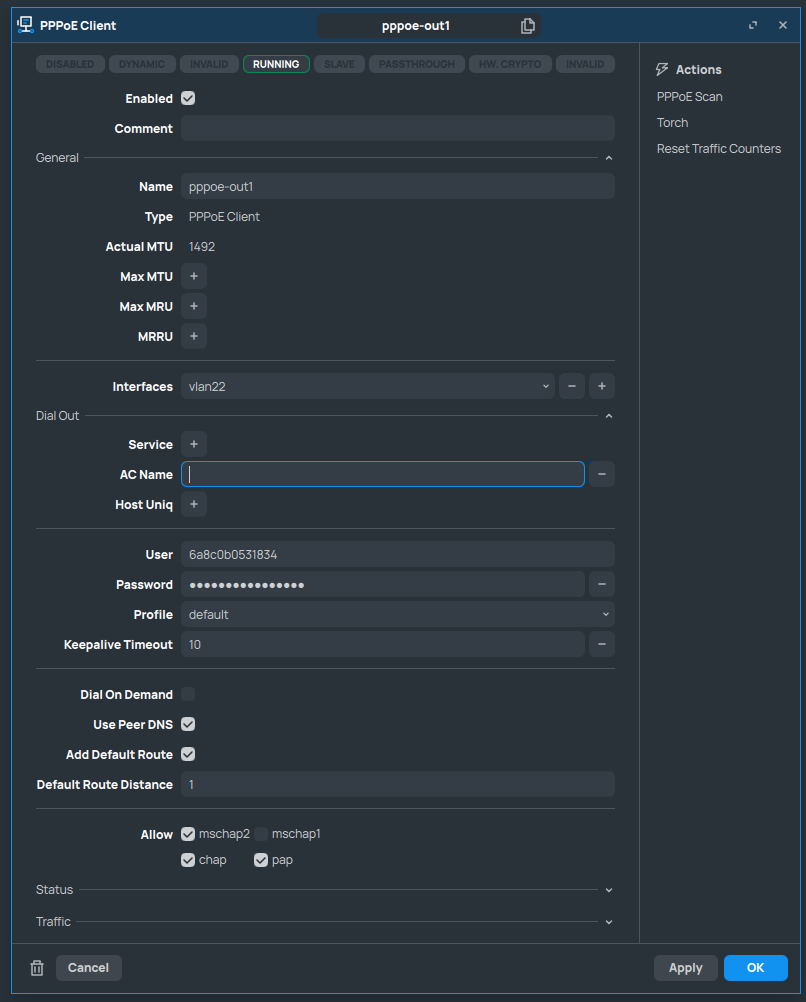Image resolution: width=806 pixels, height=1002 pixels.
Task: Collapse the General section
Action: [608, 158]
